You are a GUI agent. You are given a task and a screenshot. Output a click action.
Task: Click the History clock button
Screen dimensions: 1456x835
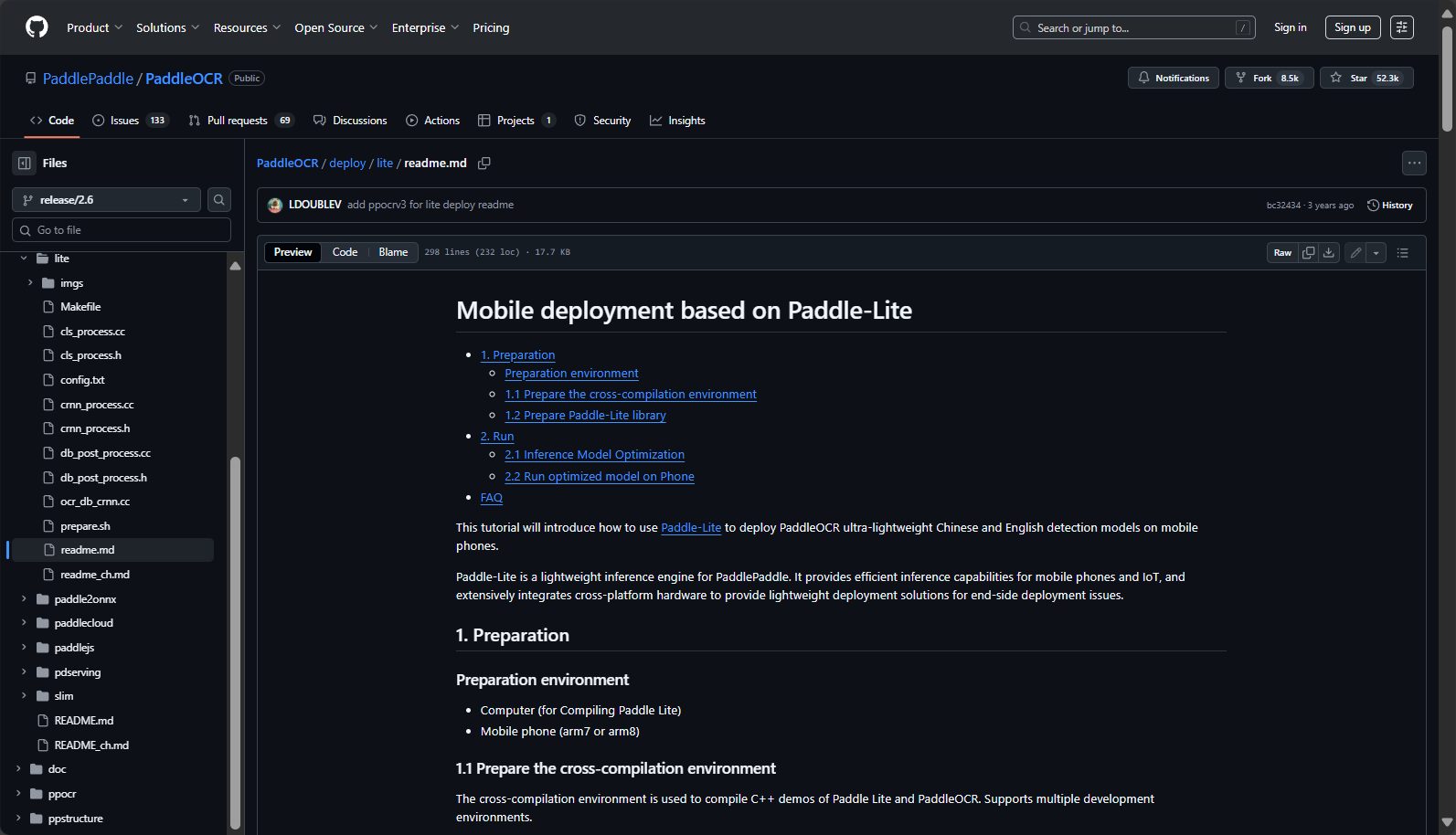point(1389,206)
